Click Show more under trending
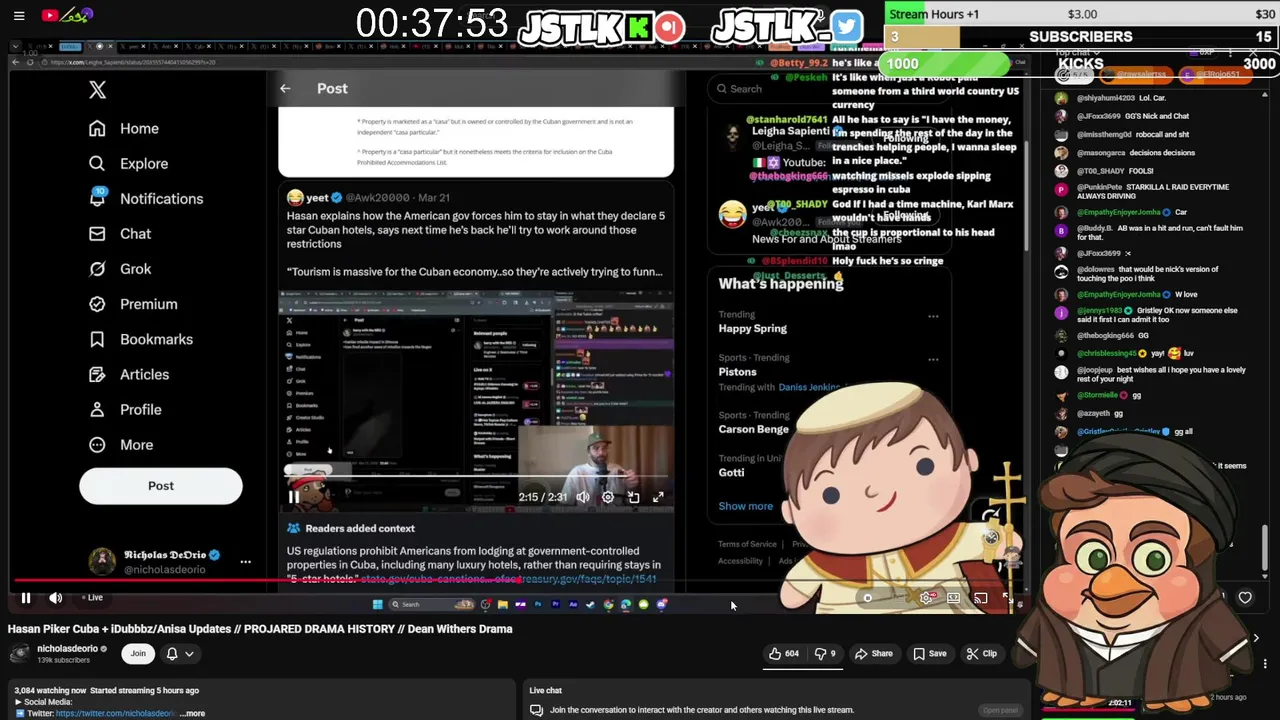Screen dimensions: 1280x720 [746, 506]
